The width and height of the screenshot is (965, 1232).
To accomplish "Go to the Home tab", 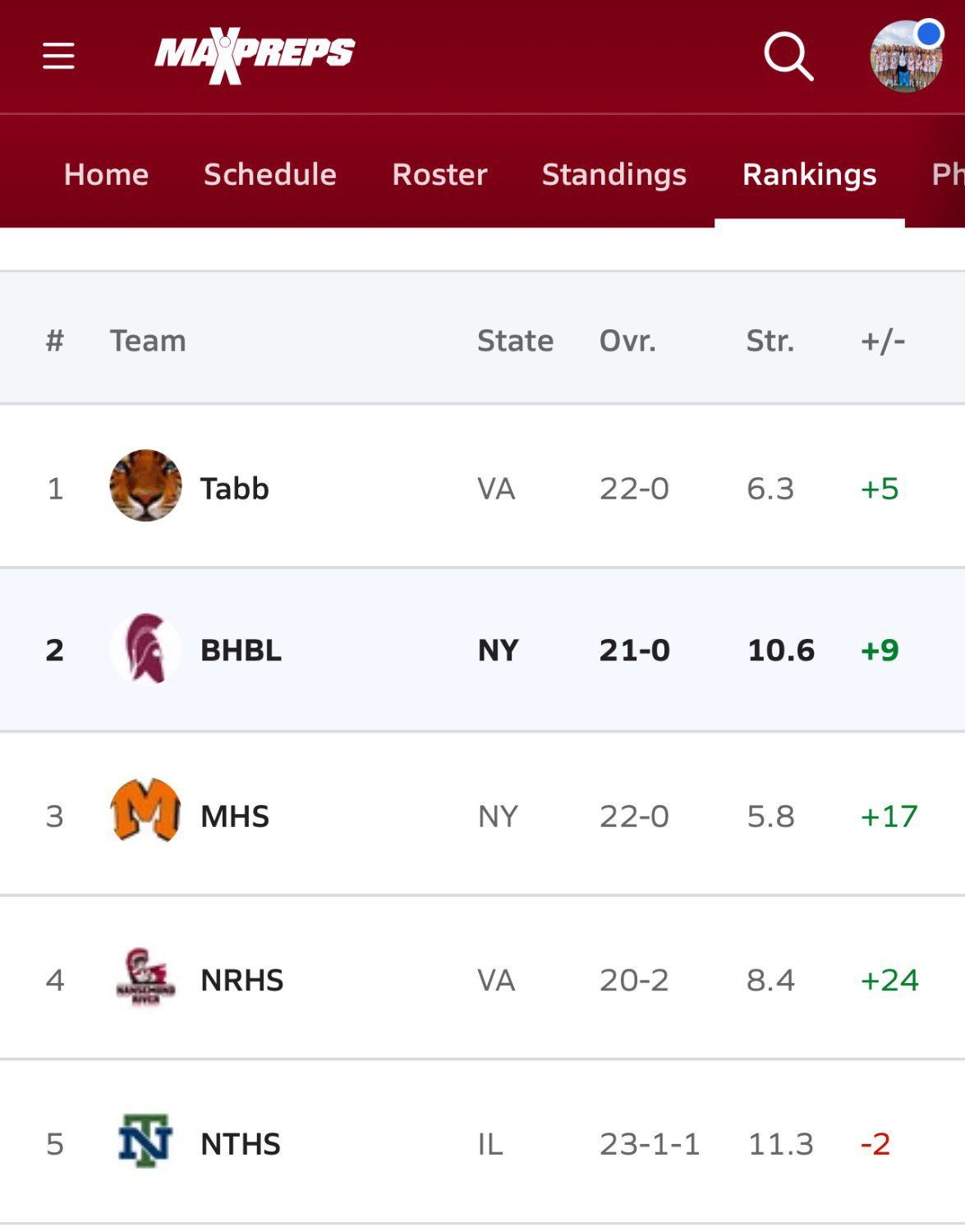I will tap(106, 174).
